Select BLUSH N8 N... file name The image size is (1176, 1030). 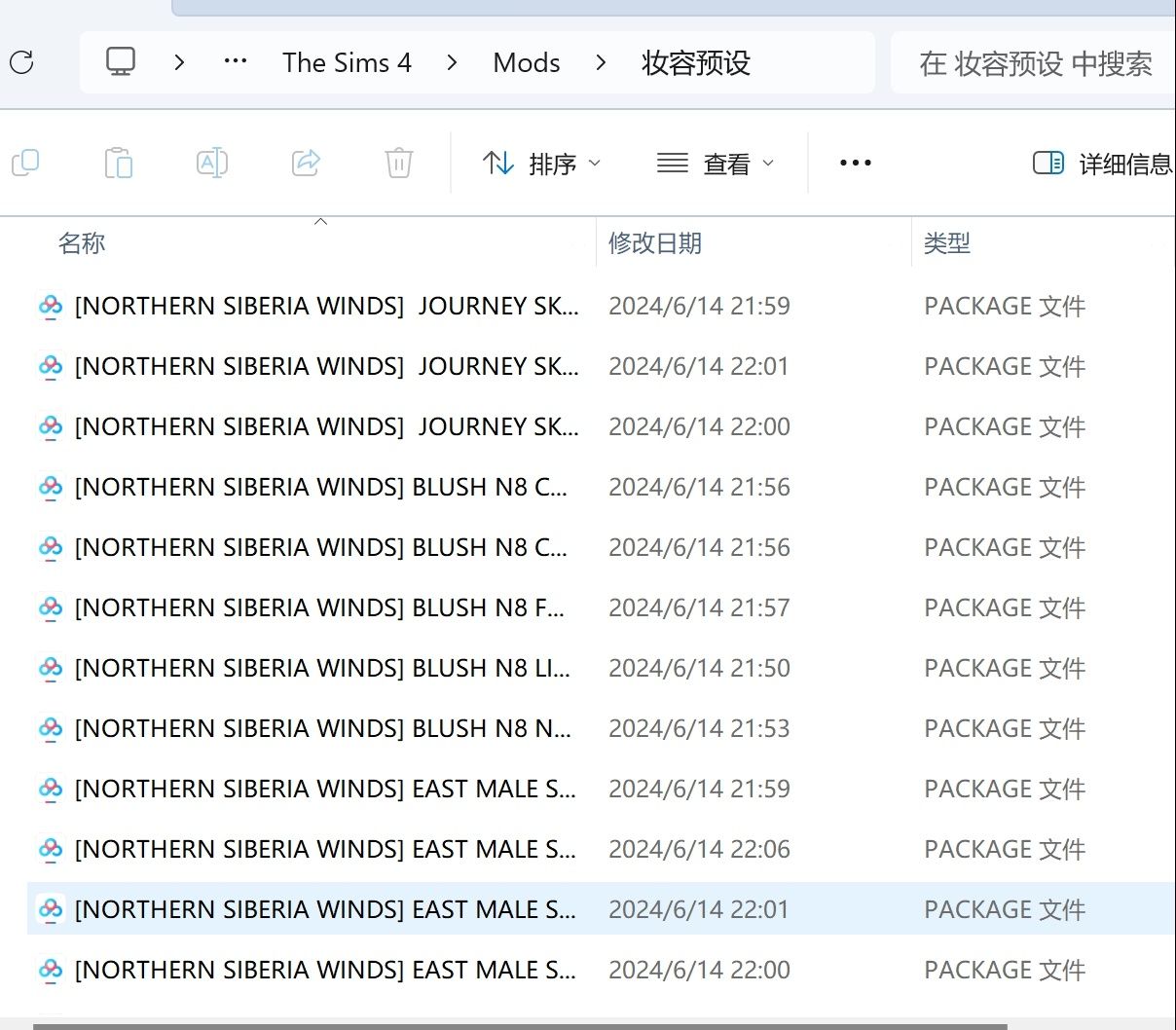pos(322,729)
